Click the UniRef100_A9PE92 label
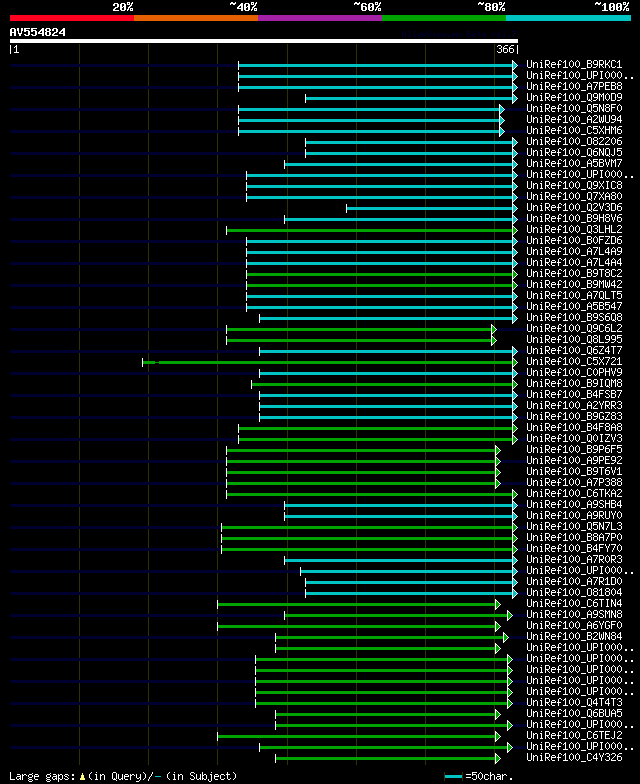The height and width of the screenshot is (784, 640). click(x=574, y=460)
